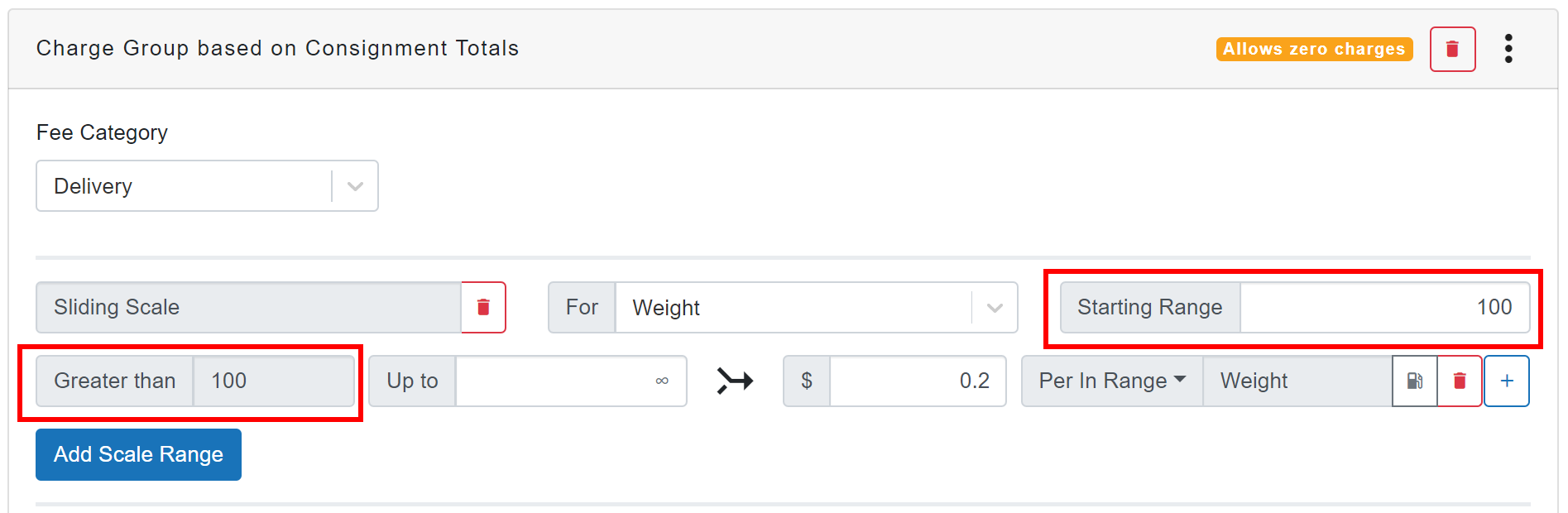Image resolution: width=1568 pixels, height=513 pixels.
Task: Select the 0.2 rate amount field
Action: pos(918,381)
